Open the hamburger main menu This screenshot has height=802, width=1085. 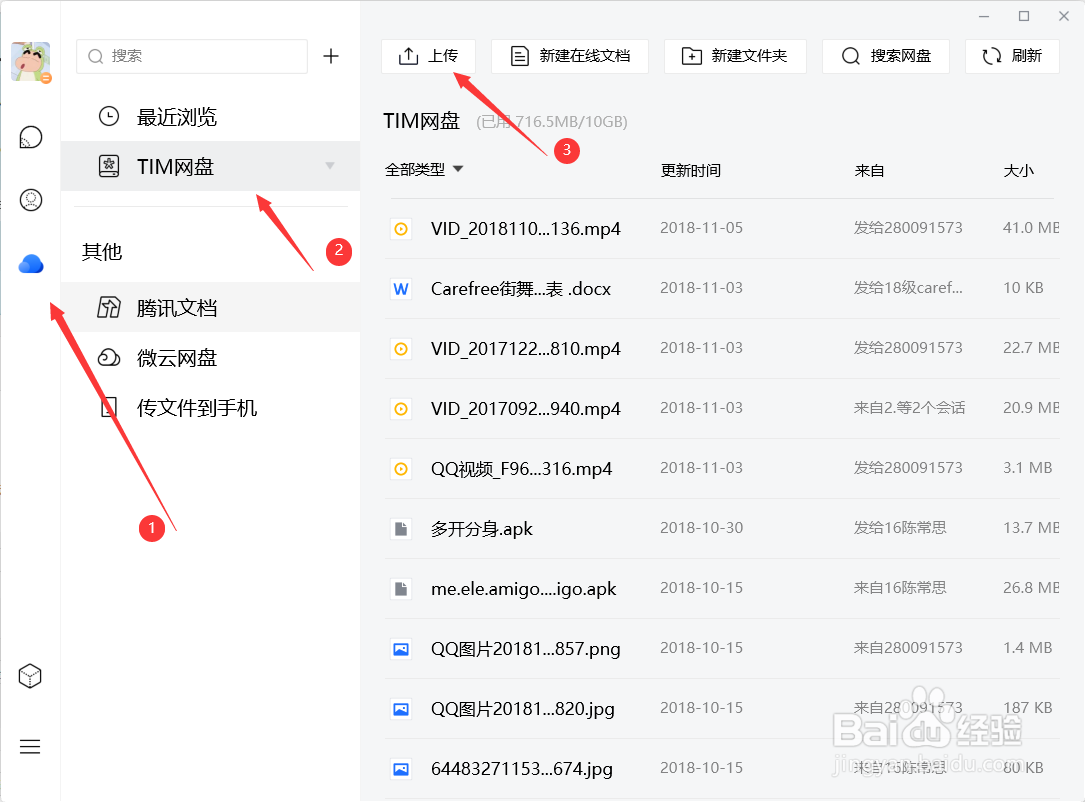tap(30, 747)
